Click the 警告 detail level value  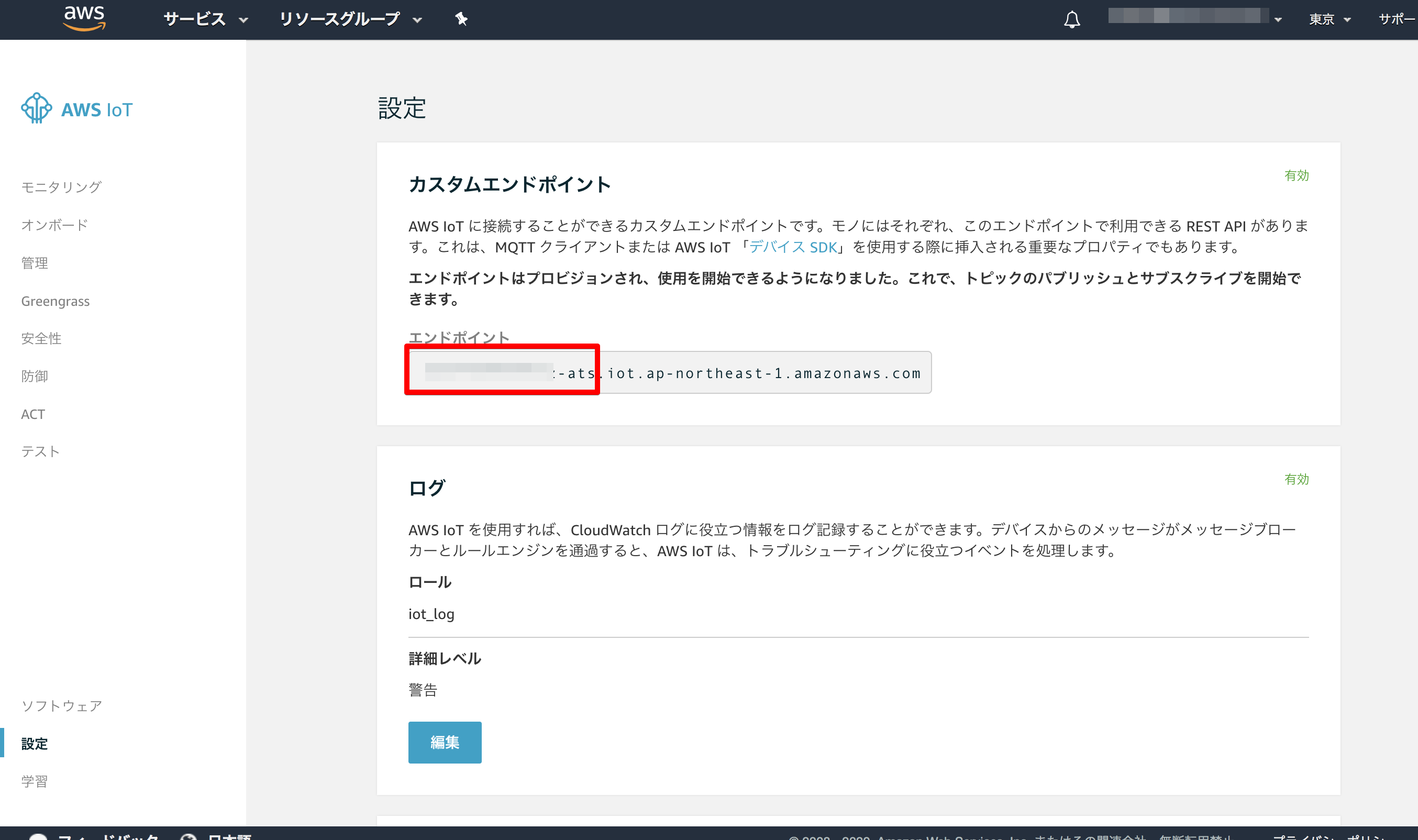(423, 689)
